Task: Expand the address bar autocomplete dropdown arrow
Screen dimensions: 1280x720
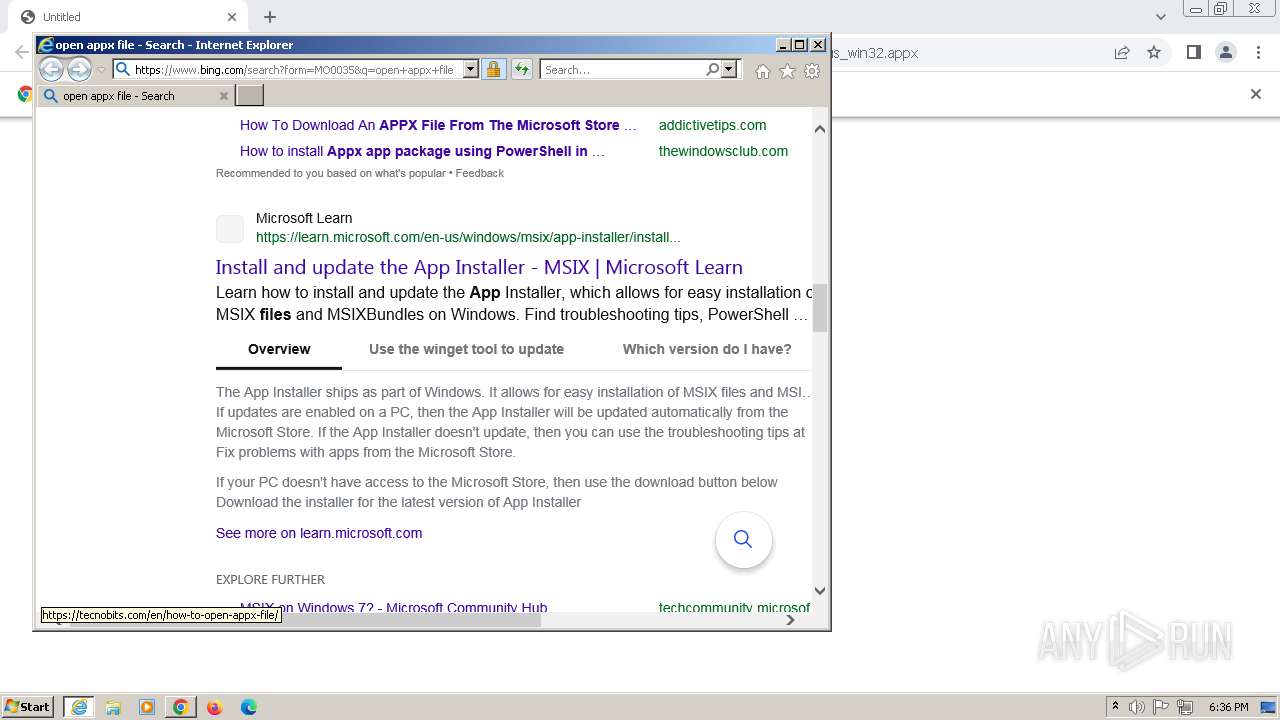Action: point(471,70)
